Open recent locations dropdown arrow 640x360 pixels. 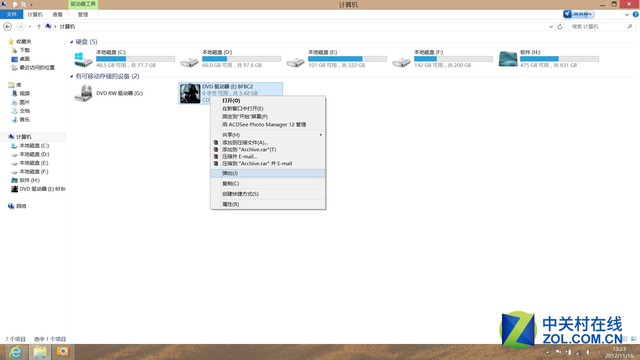click(x=30, y=27)
